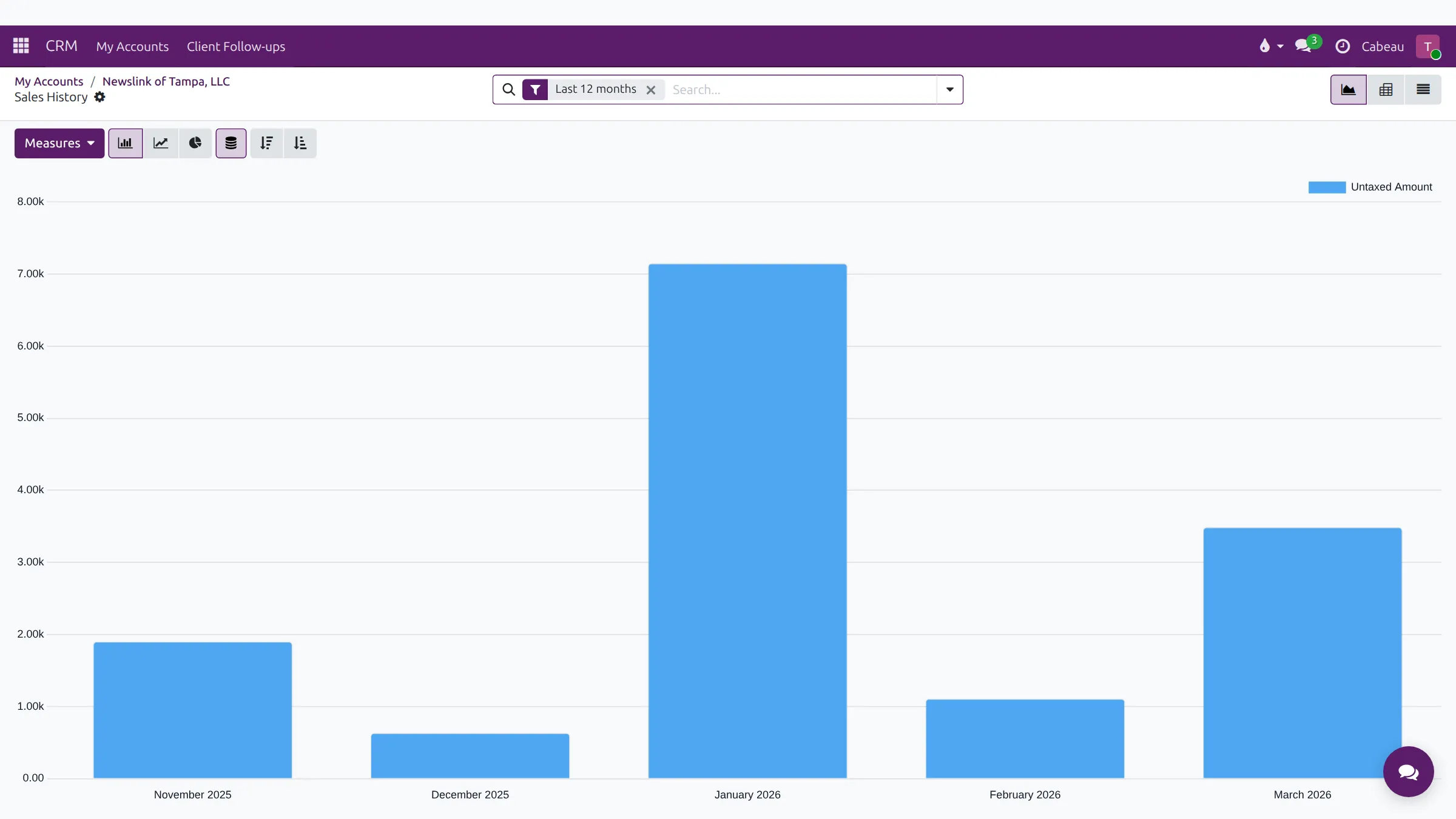Open the Client Follow-ups menu

point(236,46)
